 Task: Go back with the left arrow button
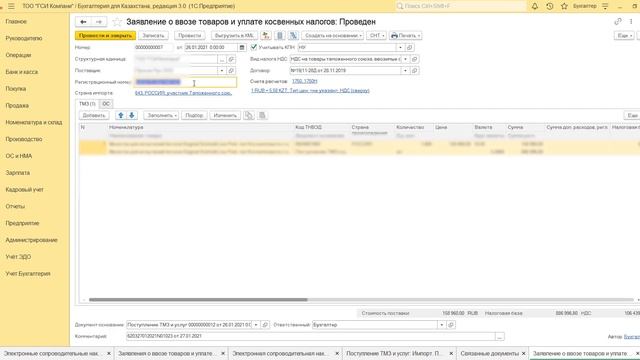click(x=83, y=22)
